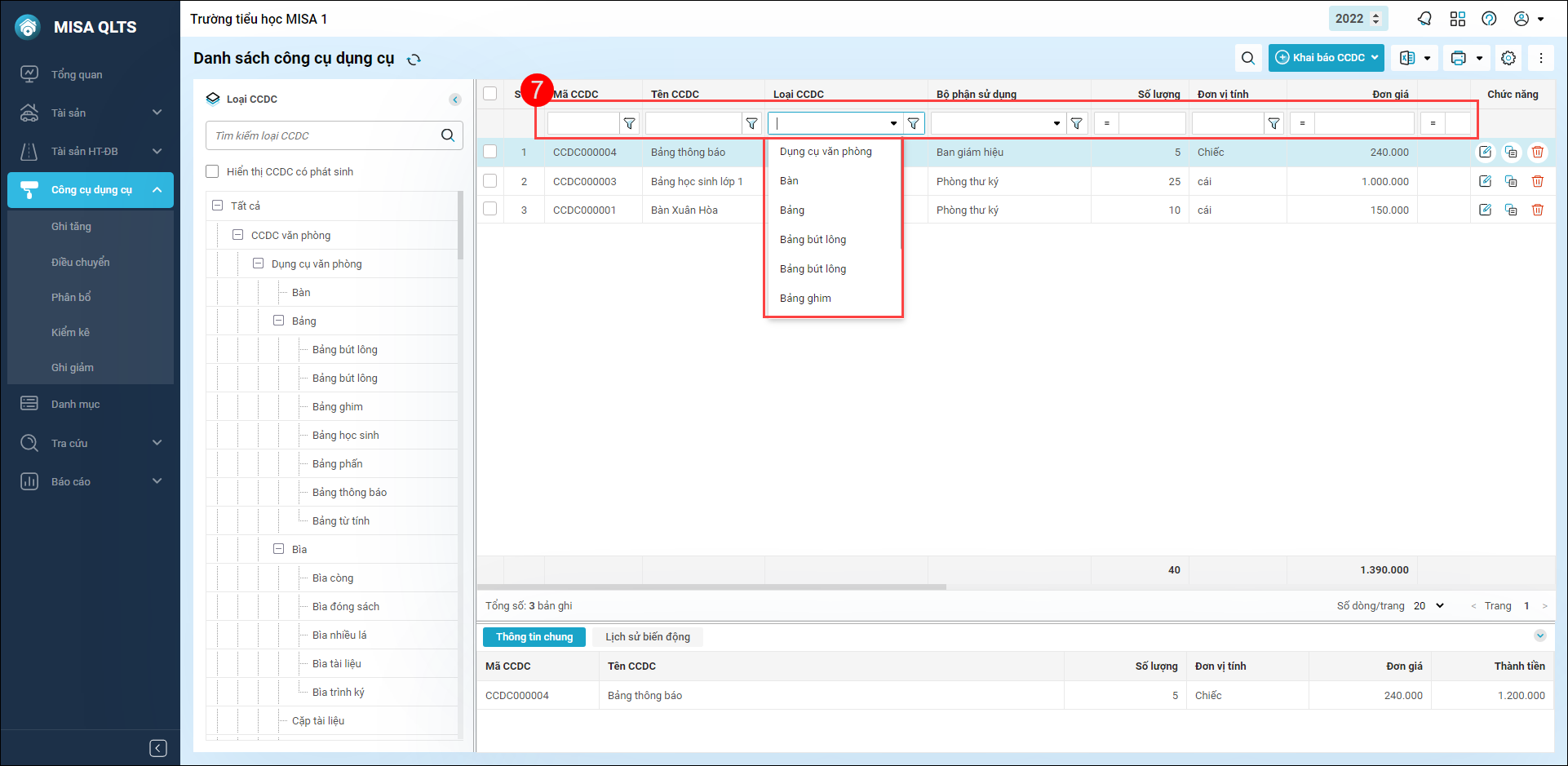This screenshot has height=766, width=1568.
Task: Open the help question-mark icon
Action: [x=1490, y=19]
